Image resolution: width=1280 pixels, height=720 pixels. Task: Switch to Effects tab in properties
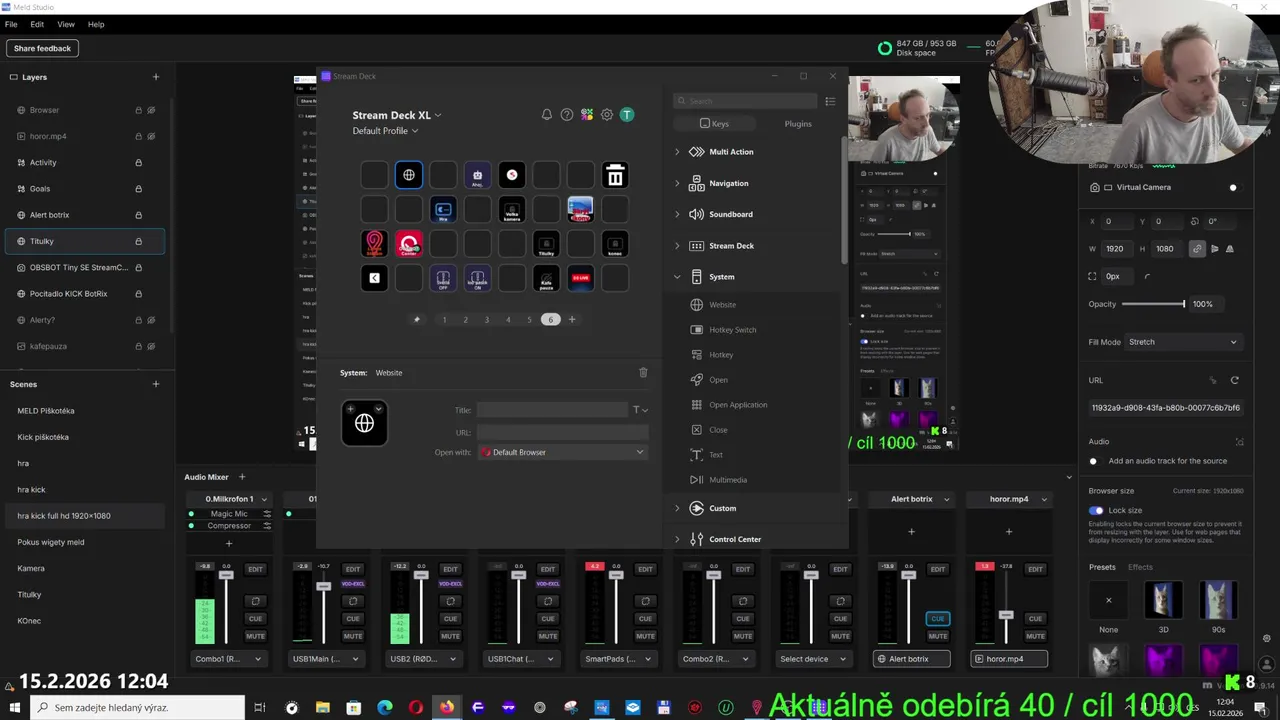point(1140,567)
